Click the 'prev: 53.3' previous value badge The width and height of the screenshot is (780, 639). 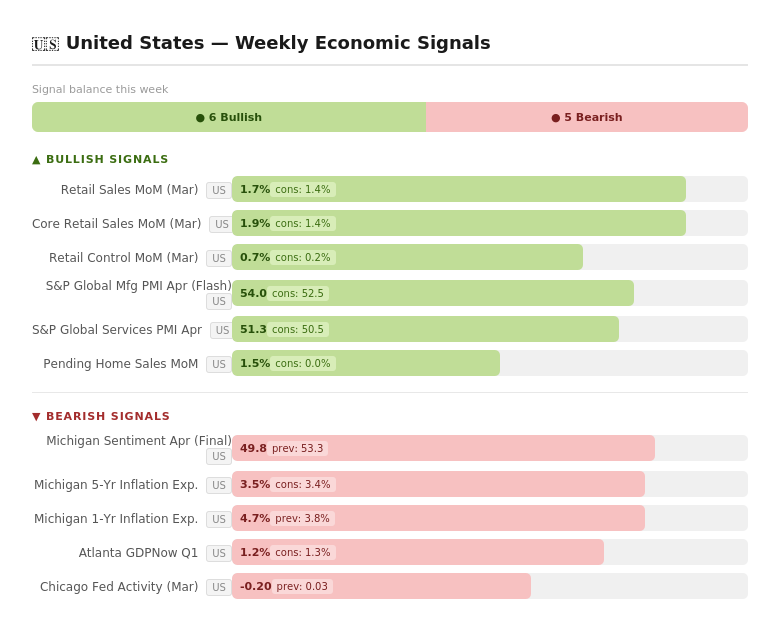pyautogui.click(x=298, y=449)
